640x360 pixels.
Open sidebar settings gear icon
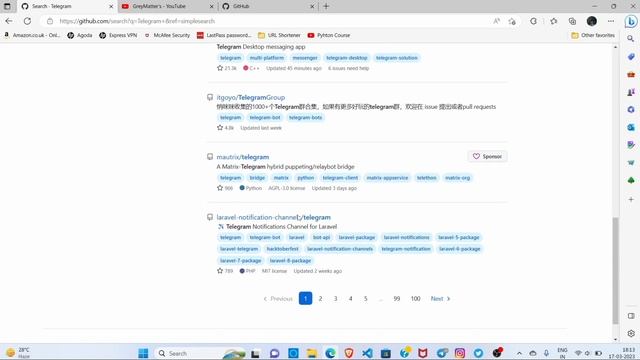pyautogui.click(x=631, y=333)
